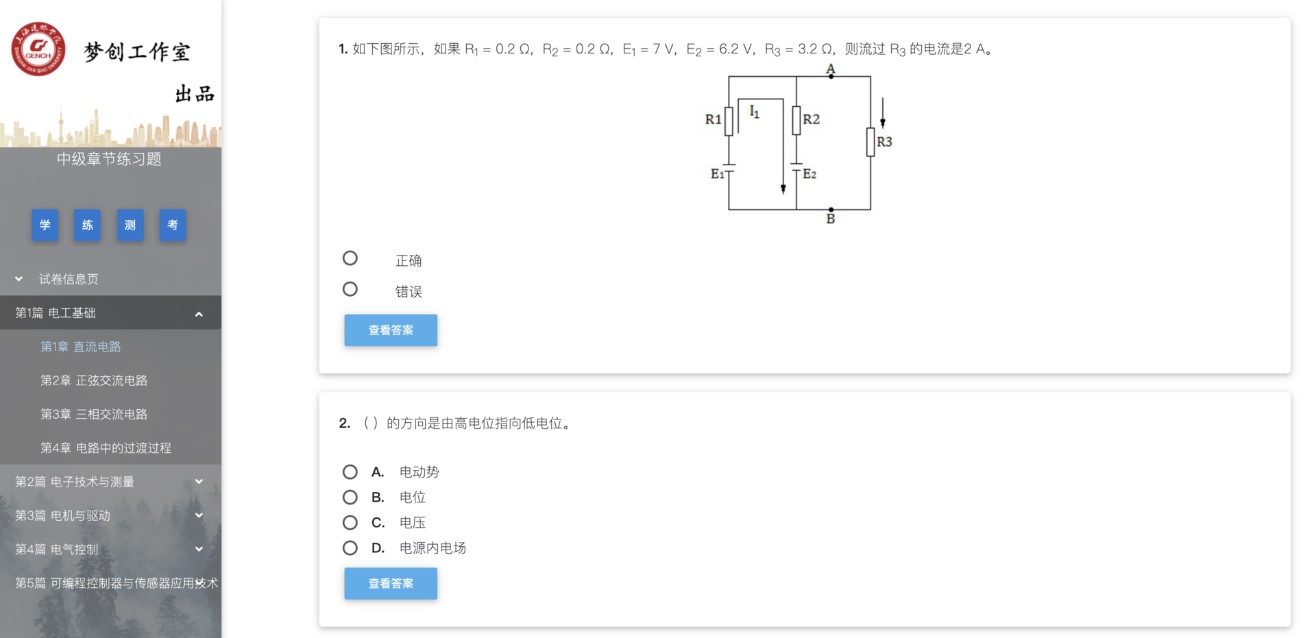Click the circuit diagram image
This screenshot has width=1316, height=638.
pos(800,144)
